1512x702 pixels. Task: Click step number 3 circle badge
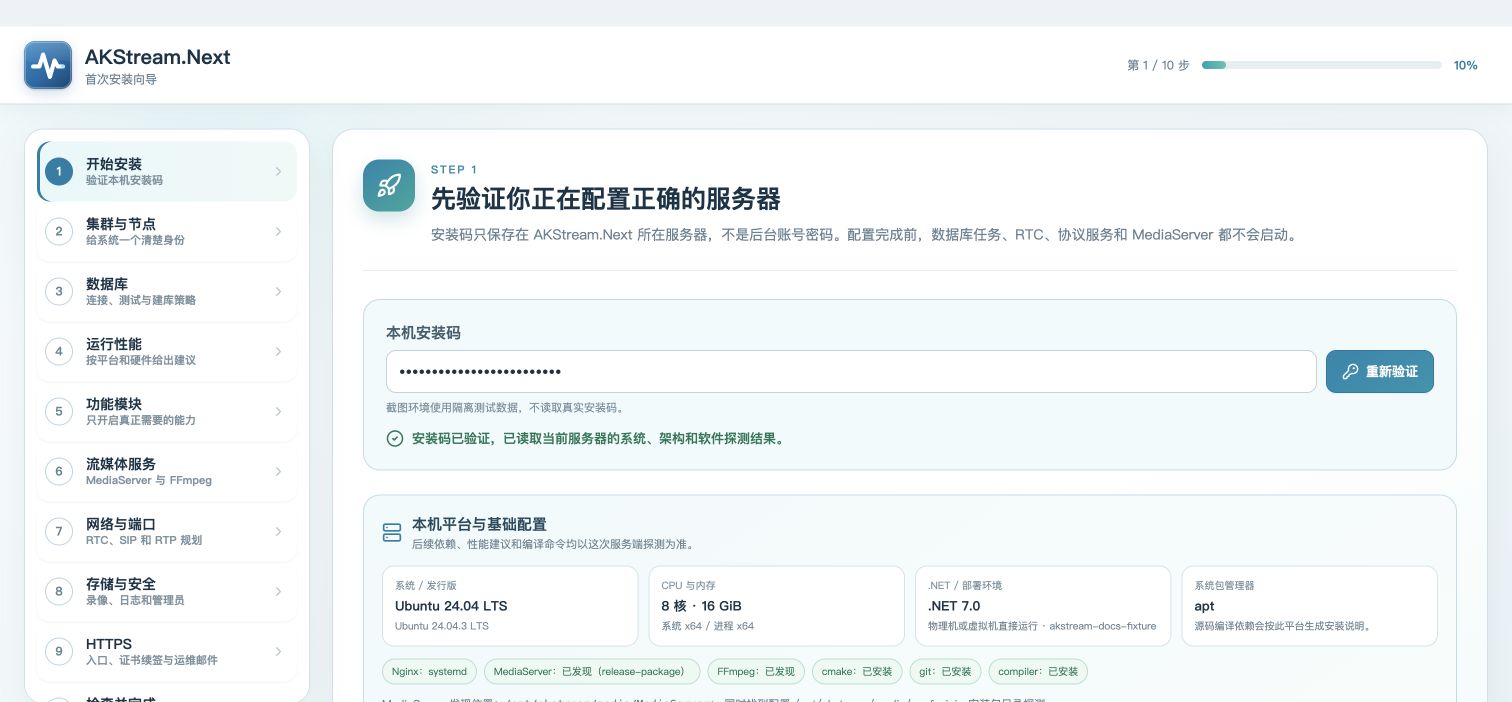click(59, 291)
